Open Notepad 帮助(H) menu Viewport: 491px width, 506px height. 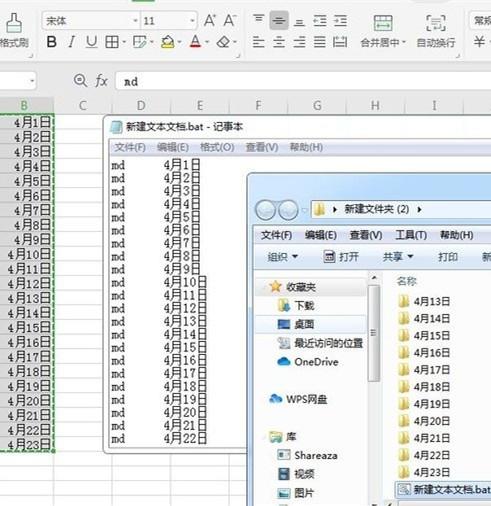pos(306,147)
